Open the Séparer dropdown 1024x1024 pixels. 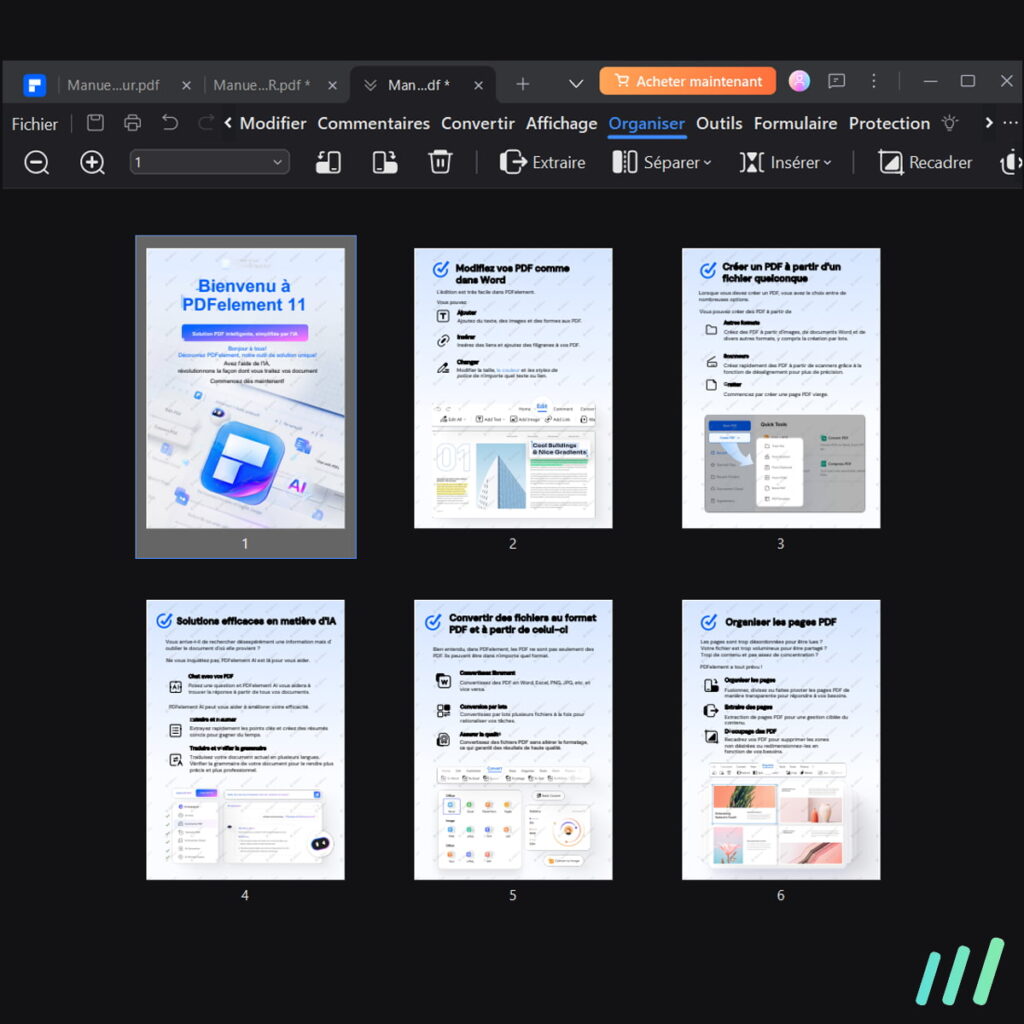(x=662, y=162)
